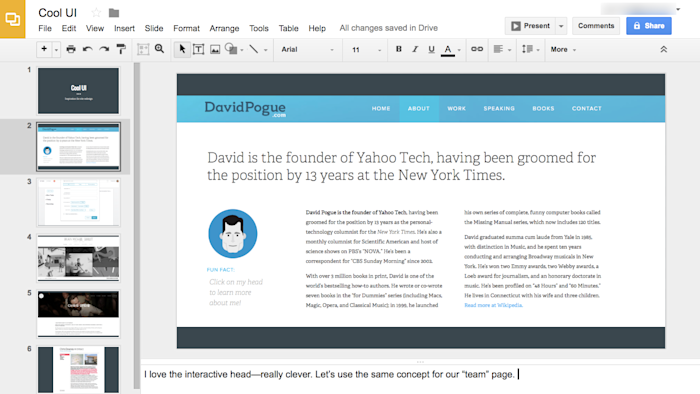Open the View menu
Image resolution: width=700 pixels, height=394 pixels.
(95, 28)
